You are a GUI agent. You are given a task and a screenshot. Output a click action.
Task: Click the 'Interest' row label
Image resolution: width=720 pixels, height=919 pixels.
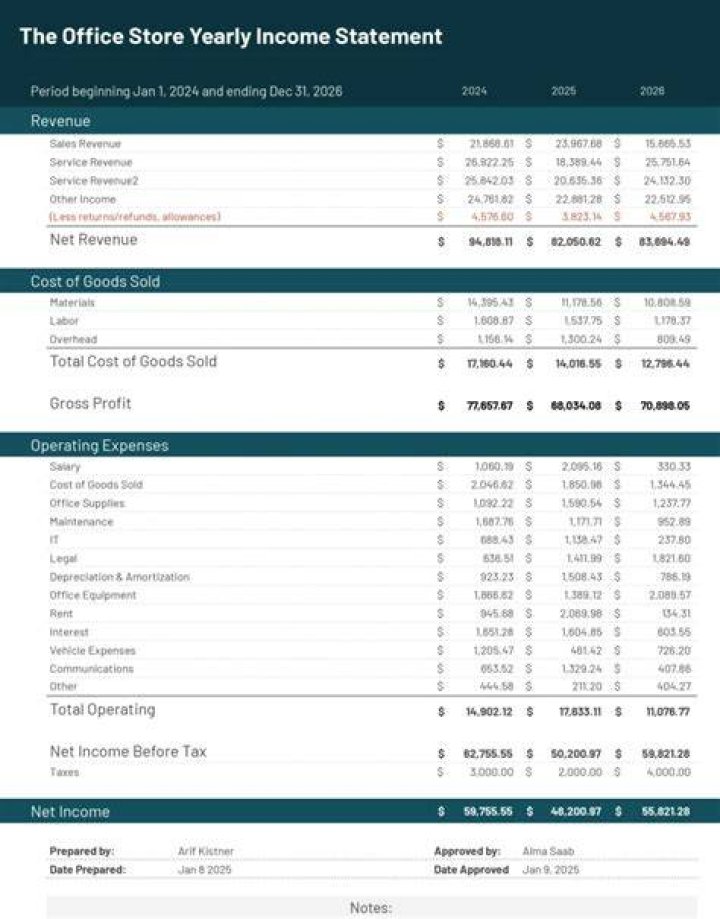tap(69, 632)
